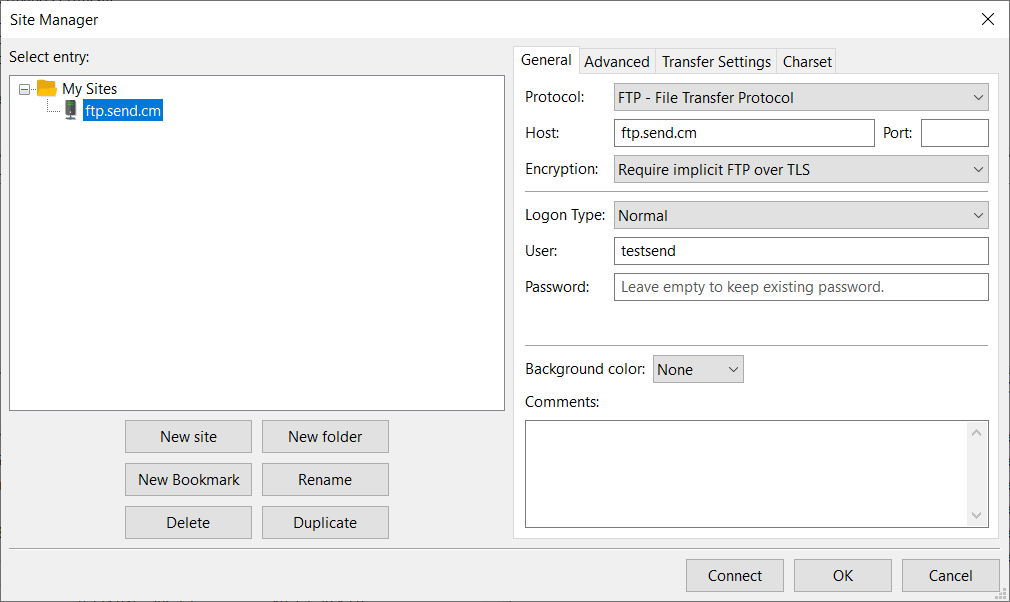Screen dimensions: 1010x602
Task: Cancel the Site Manager dialog
Action: 951,576
